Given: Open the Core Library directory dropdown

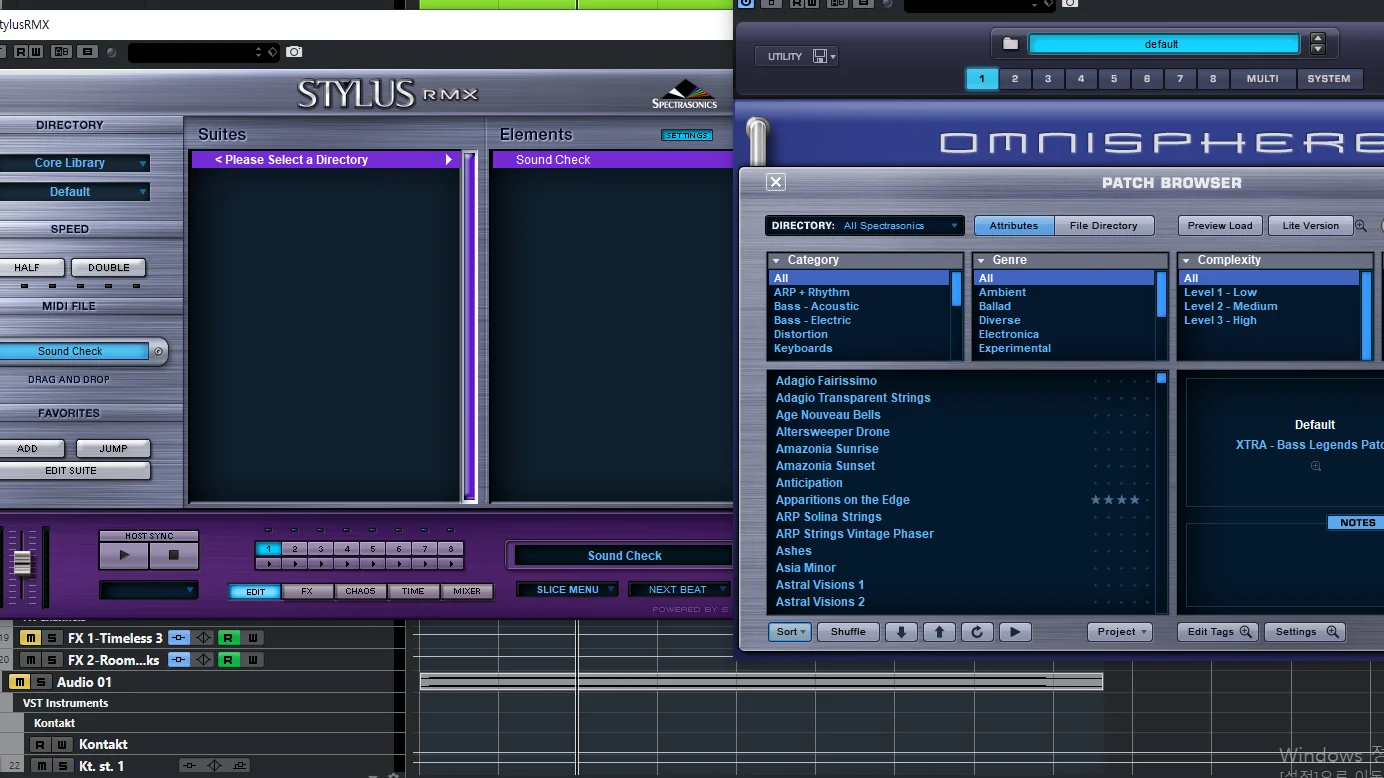Looking at the screenshot, I should [74, 163].
